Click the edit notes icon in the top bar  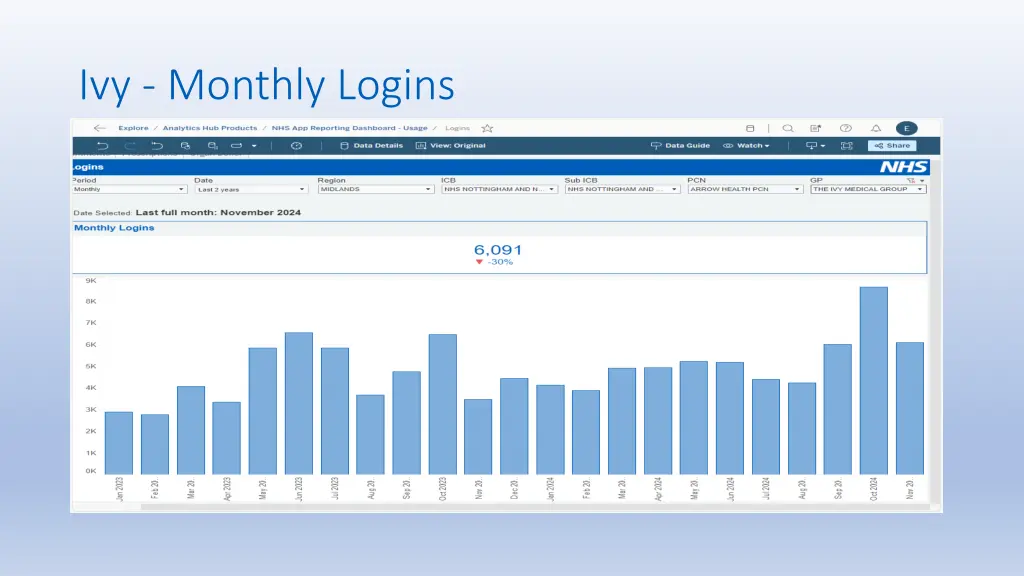pyautogui.click(x=816, y=128)
